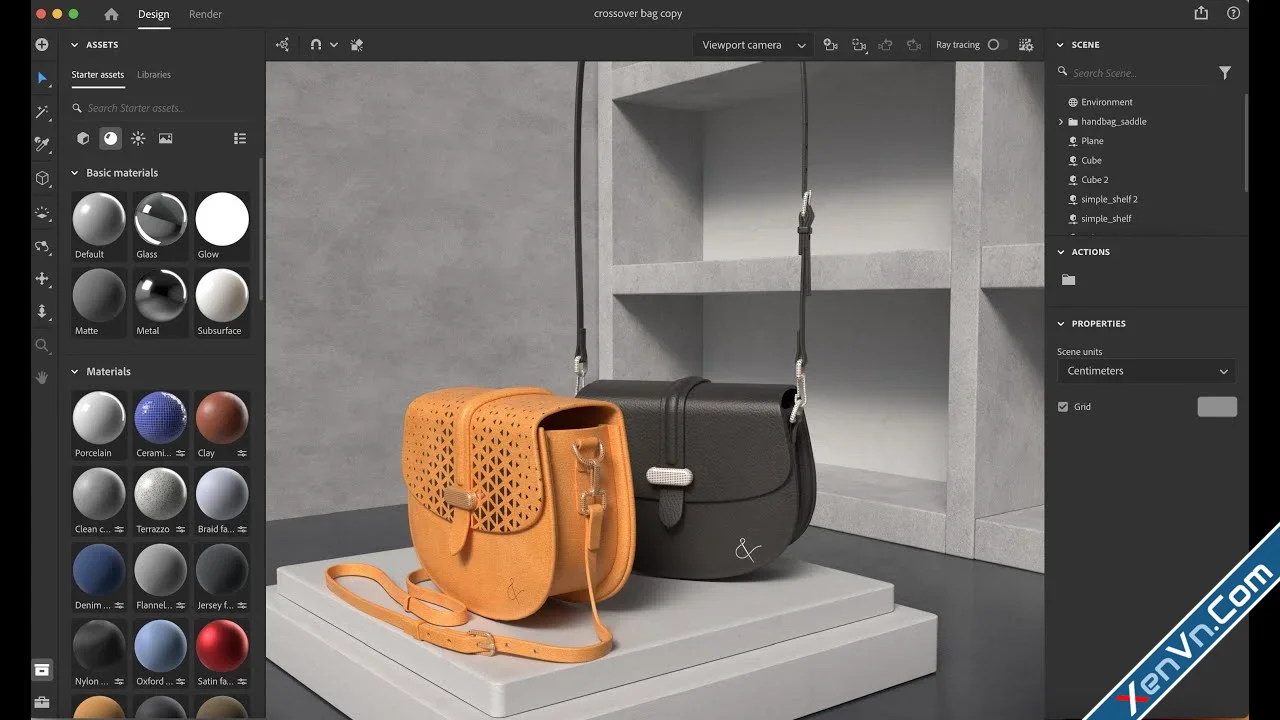Collapse the Assets panel
1280x720 pixels.
[74, 45]
